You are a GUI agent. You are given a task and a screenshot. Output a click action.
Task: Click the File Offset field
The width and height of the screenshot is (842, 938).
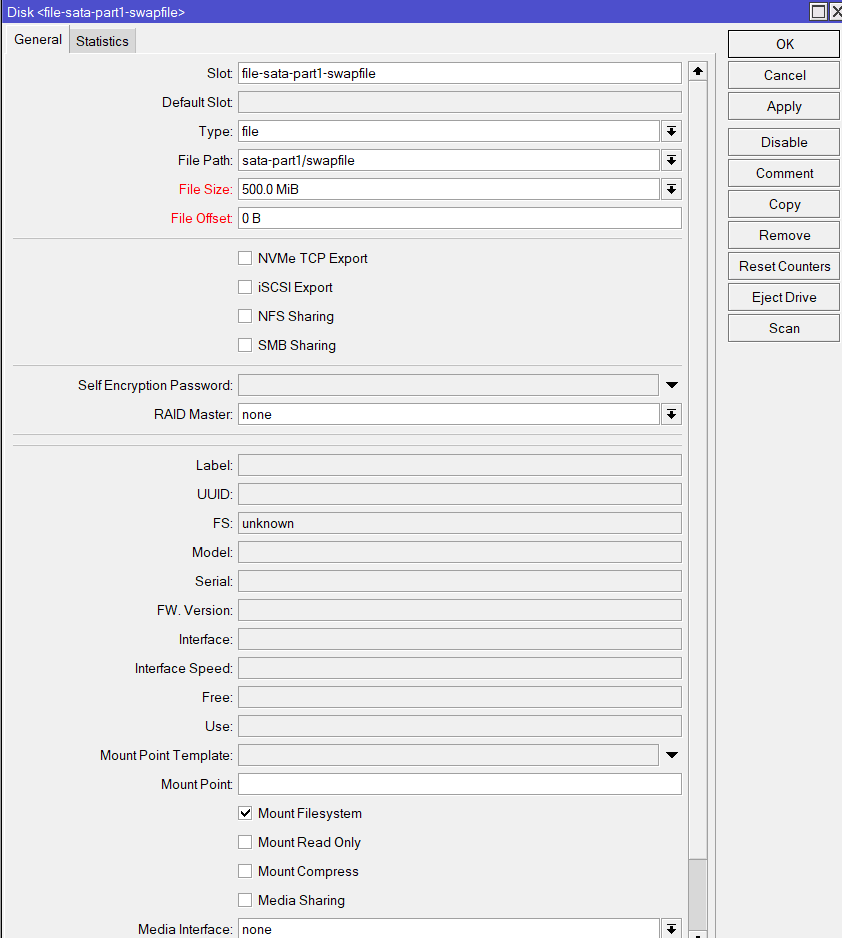tap(459, 218)
